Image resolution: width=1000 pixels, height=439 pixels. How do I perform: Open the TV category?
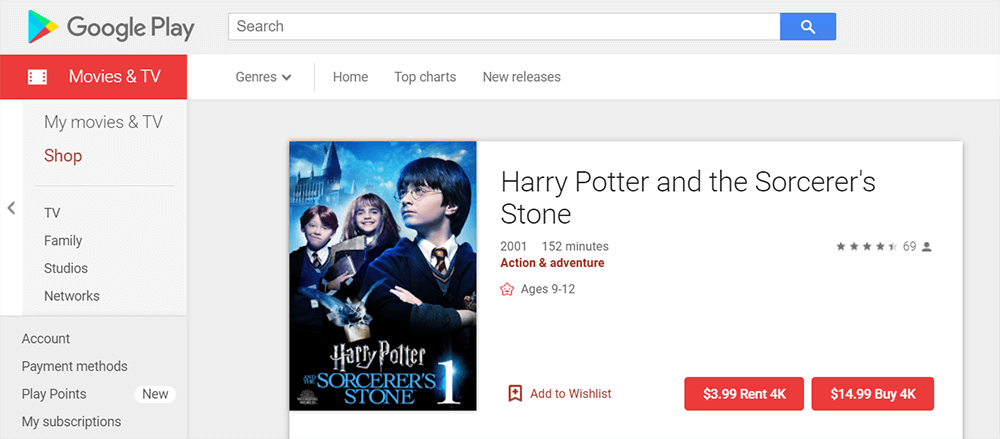[x=52, y=213]
